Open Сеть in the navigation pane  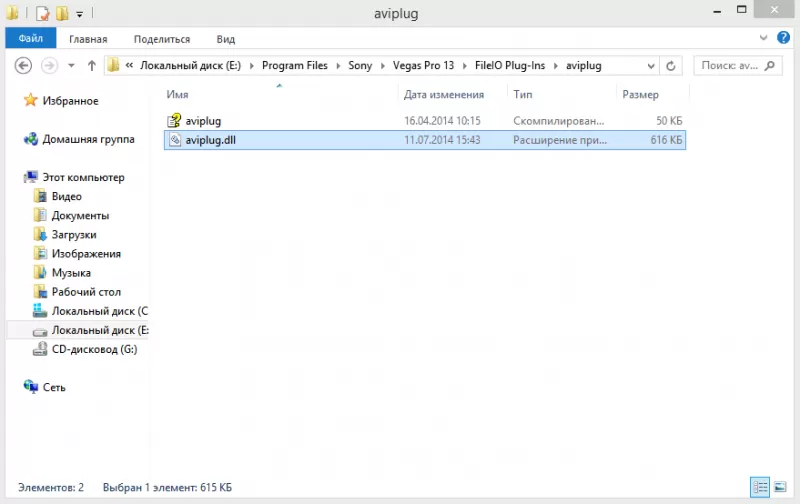[x=54, y=388]
